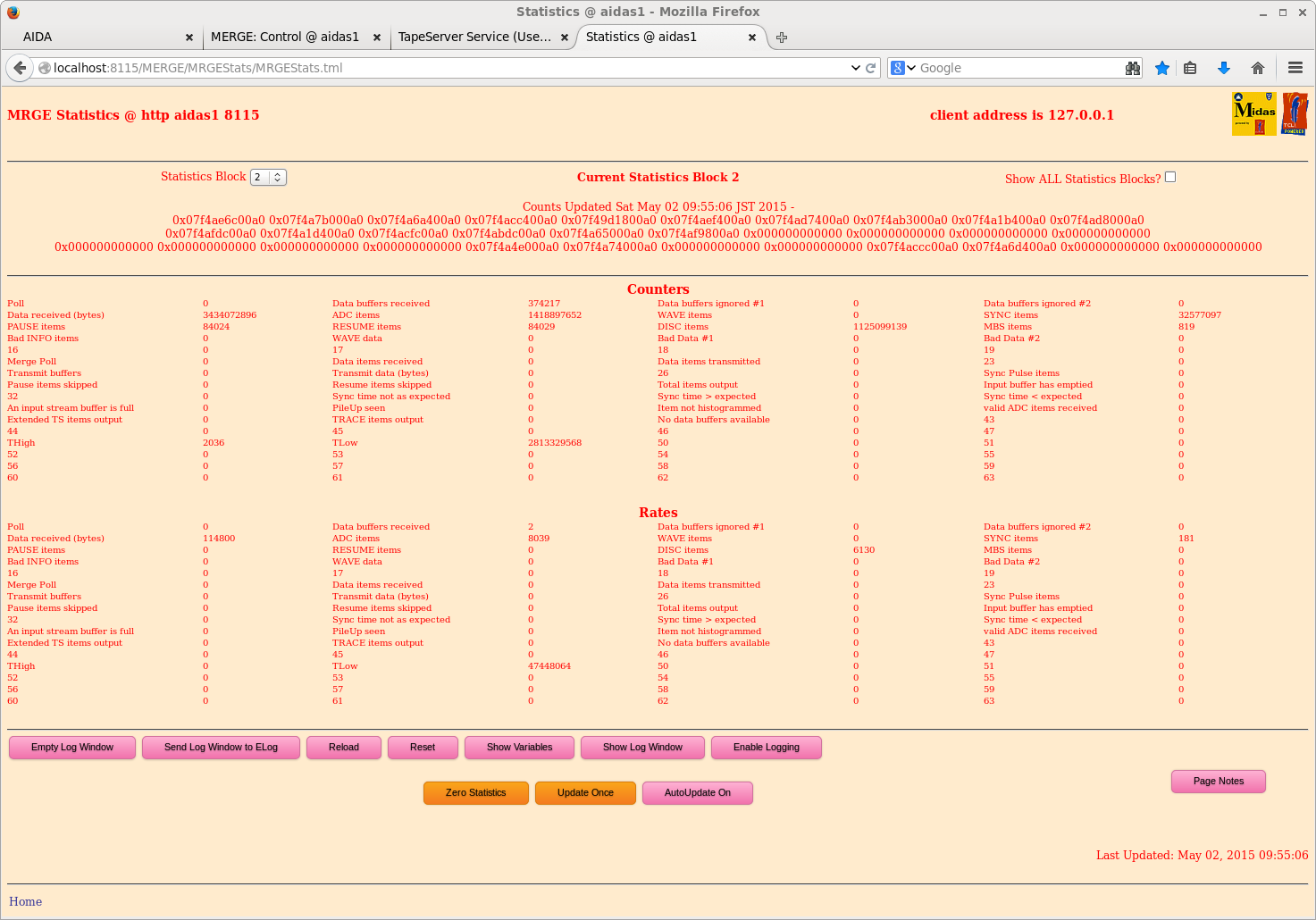Click the bookmark star icon

[x=1161, y=68]
